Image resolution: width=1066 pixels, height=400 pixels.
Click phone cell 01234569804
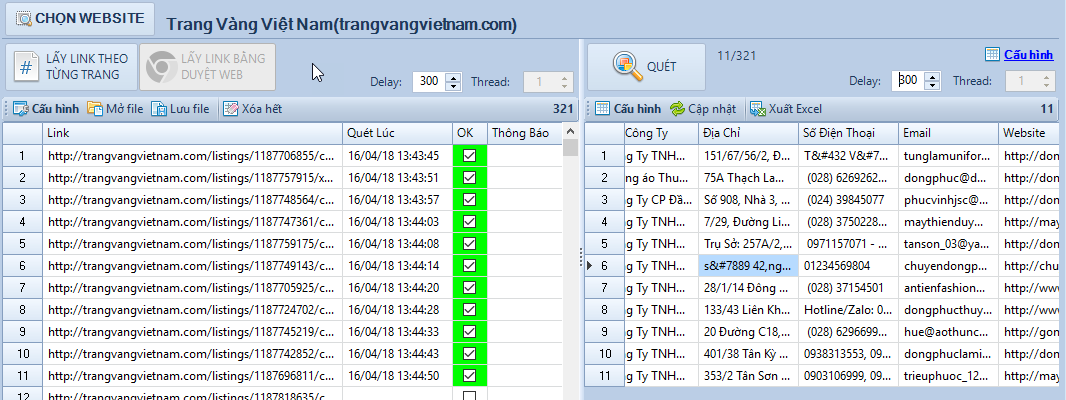pyautogui.click(x=848, y=266)
